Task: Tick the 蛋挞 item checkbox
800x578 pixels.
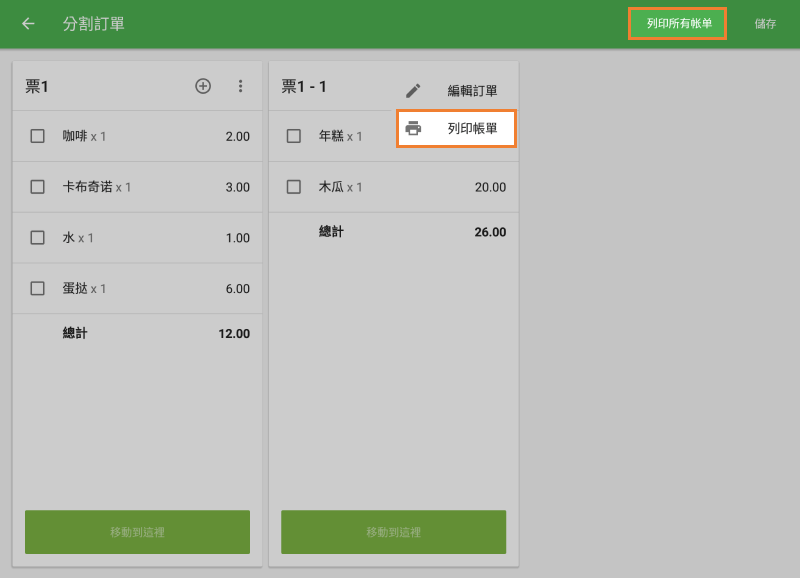Action: (x=37, y=289)
